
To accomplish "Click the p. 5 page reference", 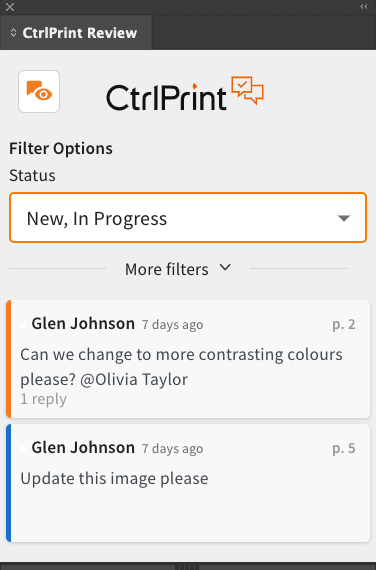I will pyautogui.click(x=344, y=448).
